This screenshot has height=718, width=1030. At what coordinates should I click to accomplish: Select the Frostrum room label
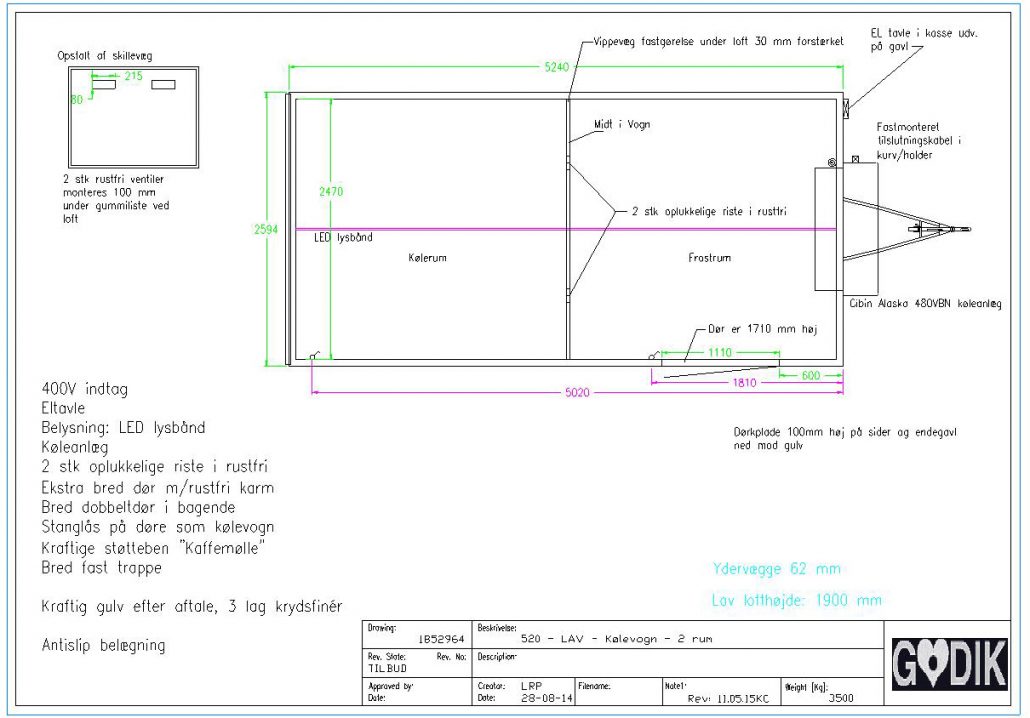(x=709, y=258)
